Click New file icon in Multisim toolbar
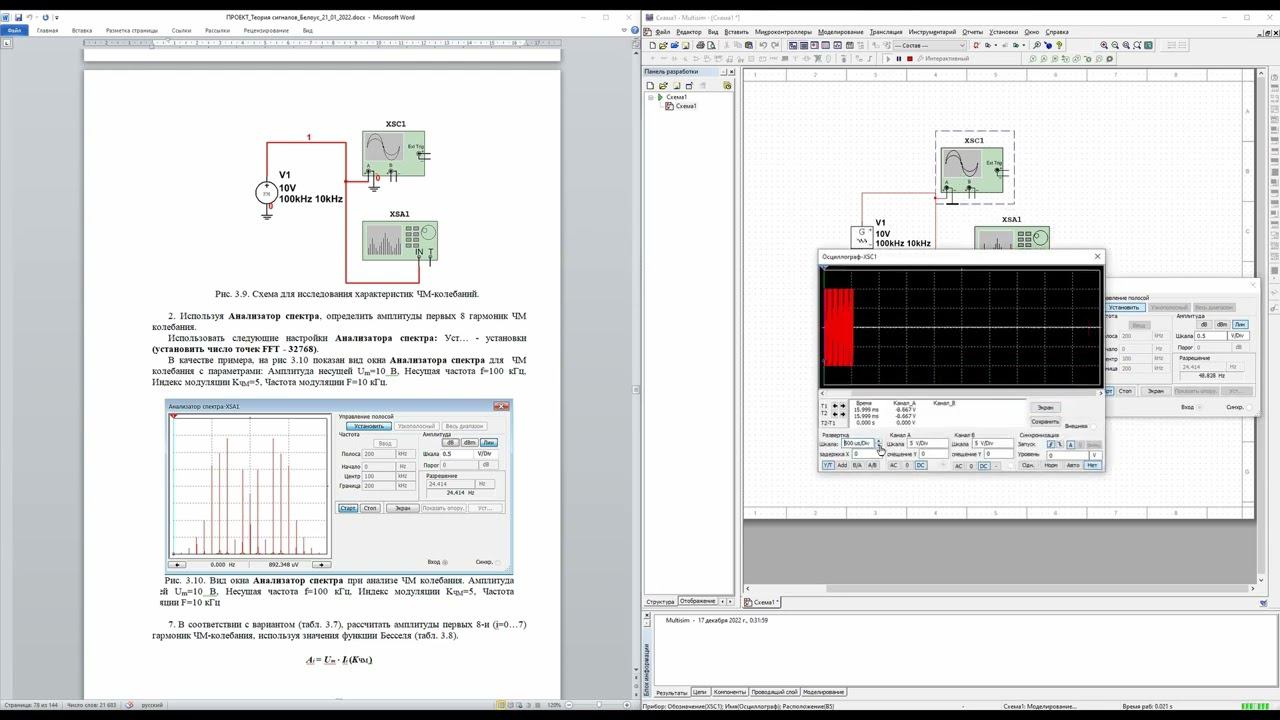Viewport: 1280px width, 720px height. pos(652,45)
